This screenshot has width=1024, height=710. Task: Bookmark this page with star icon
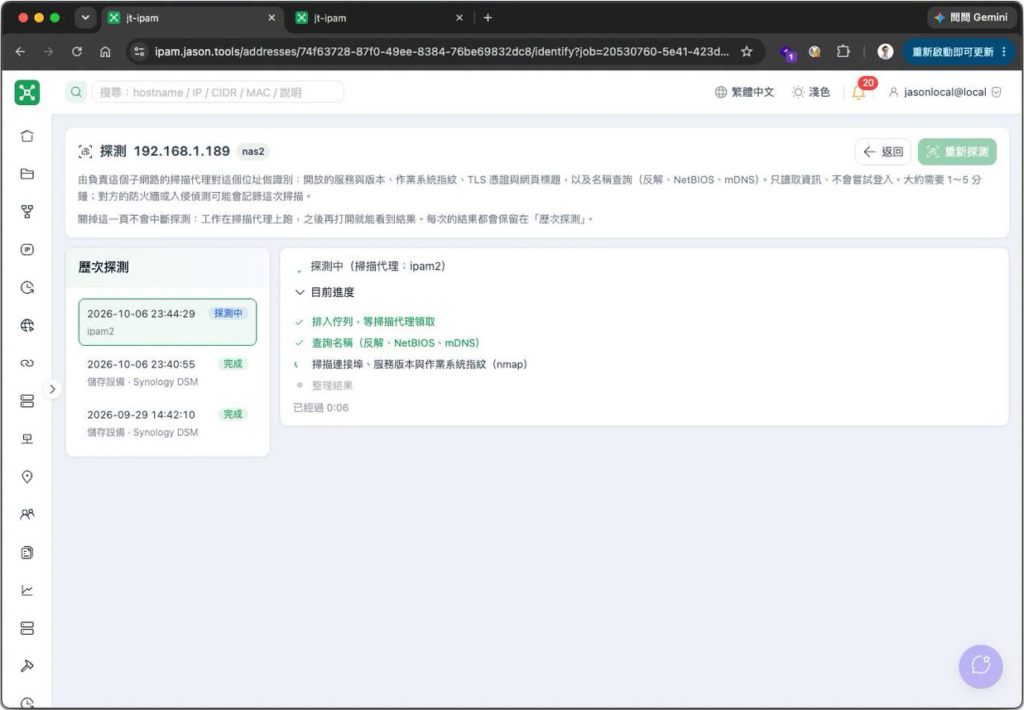click(x=746, y=52)
